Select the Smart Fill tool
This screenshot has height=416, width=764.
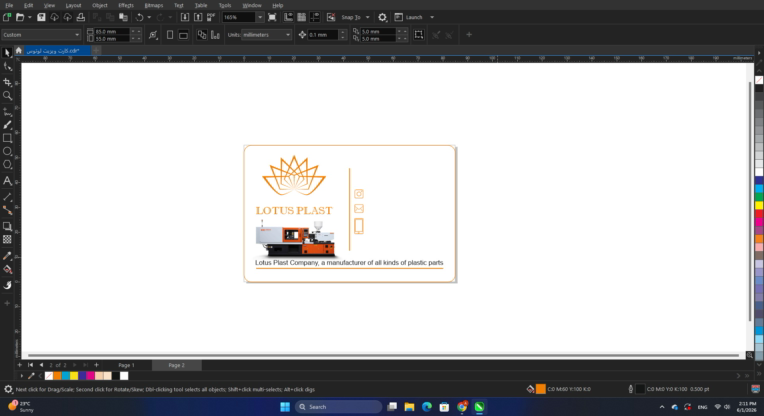[7, 285]
